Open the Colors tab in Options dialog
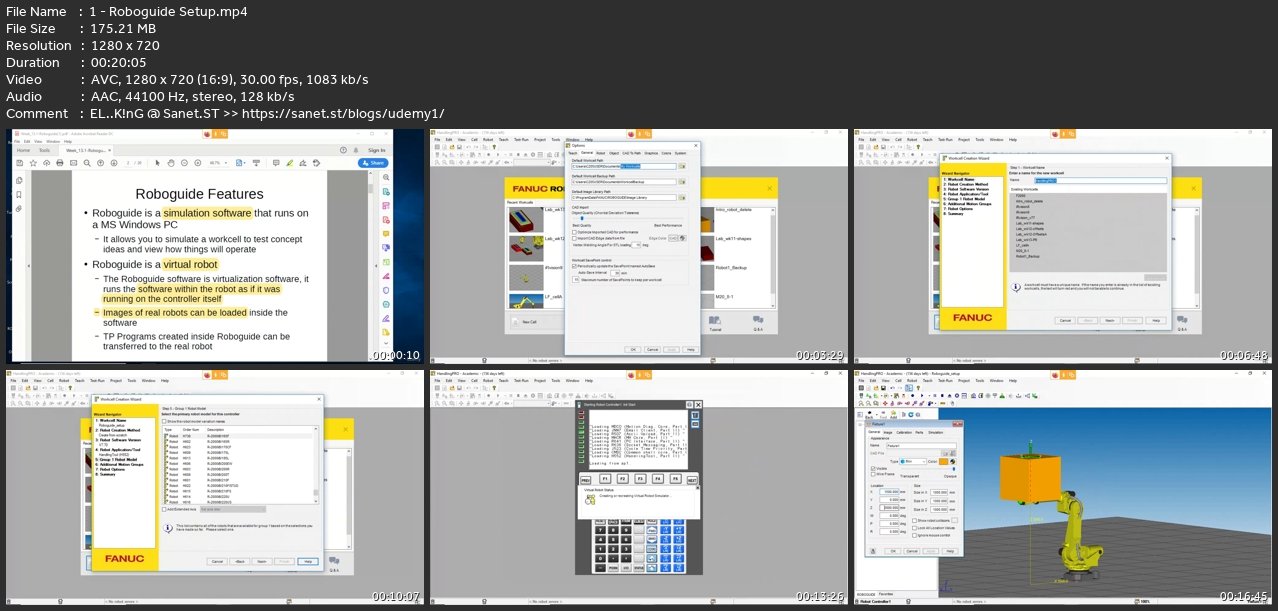The height and width of the screenshot is (611, 1278). [666, 153]
